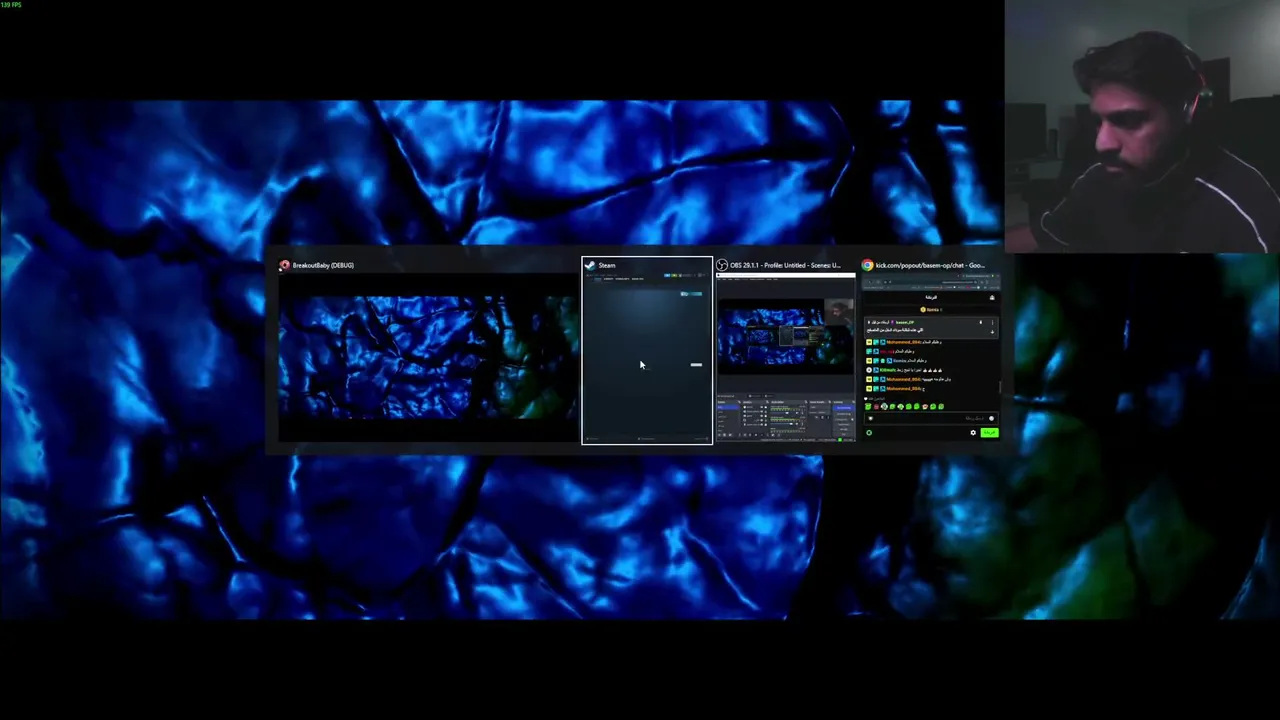Viewport: 1280px width, 720px height.
Task: Switch to the OBS 29.1.1 window thumbnail
Action: pyautogui.click(x=786, y=357)
